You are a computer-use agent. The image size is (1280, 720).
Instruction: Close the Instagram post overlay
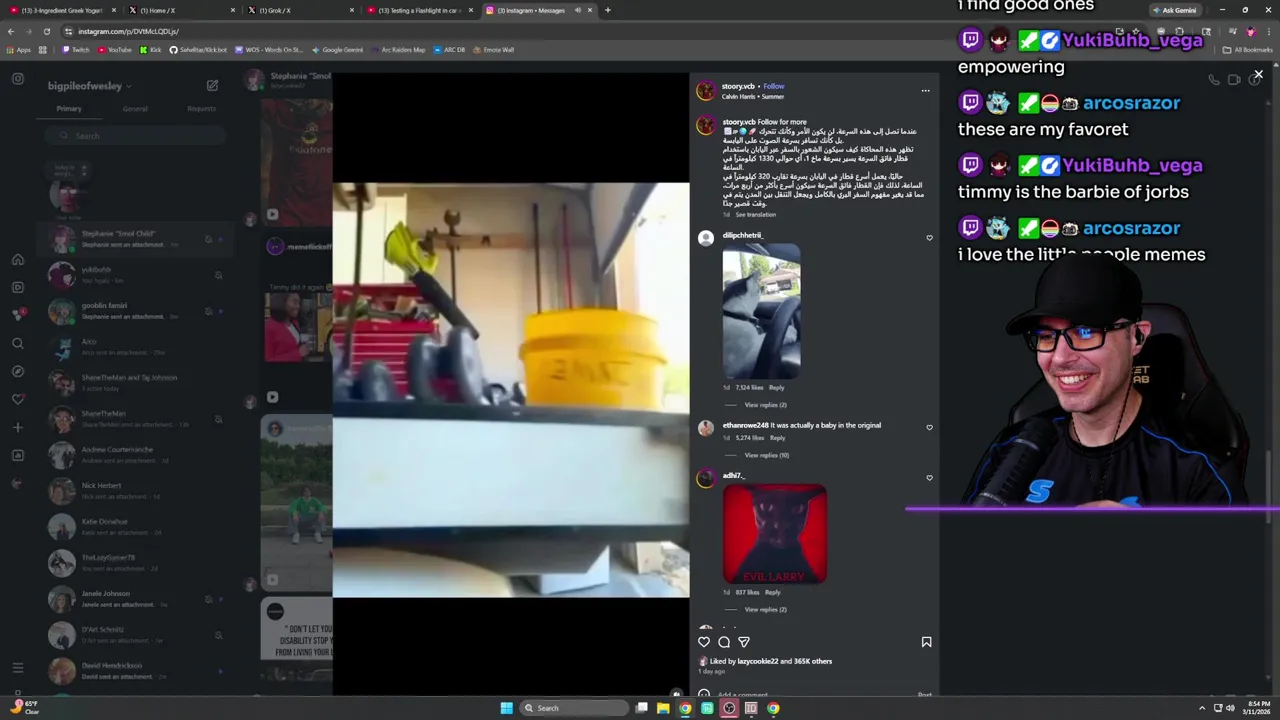(x=1258, y=75)
